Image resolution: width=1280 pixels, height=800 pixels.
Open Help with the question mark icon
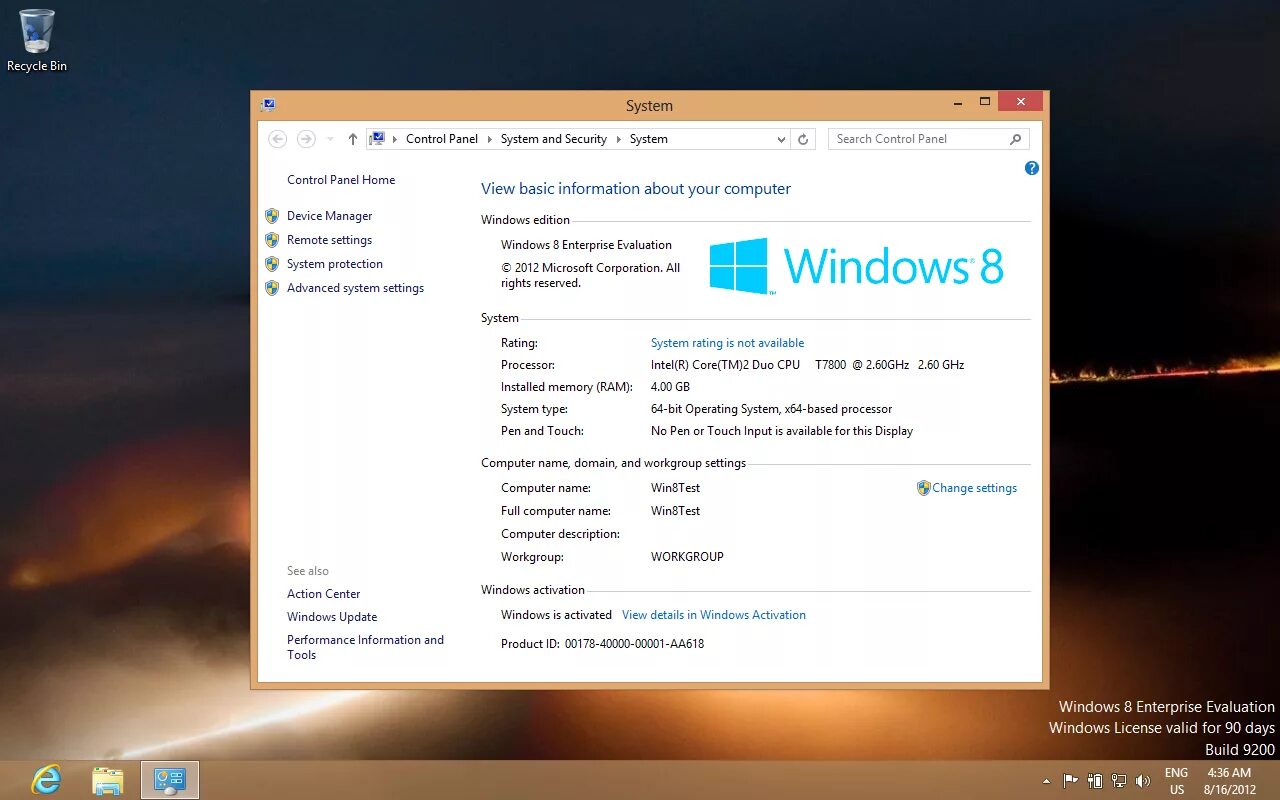tap(1032, 168)
